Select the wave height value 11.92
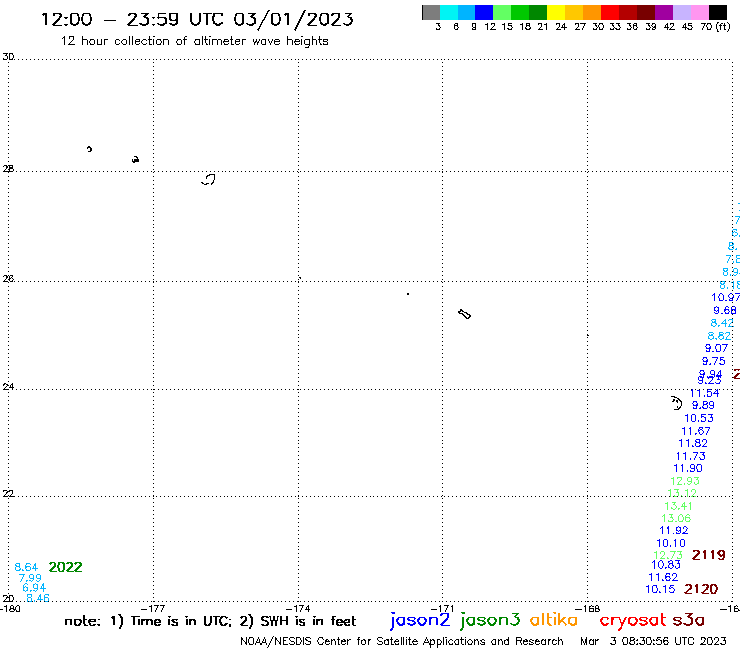This screenshot has width=740, height=650. coord(673,531)
